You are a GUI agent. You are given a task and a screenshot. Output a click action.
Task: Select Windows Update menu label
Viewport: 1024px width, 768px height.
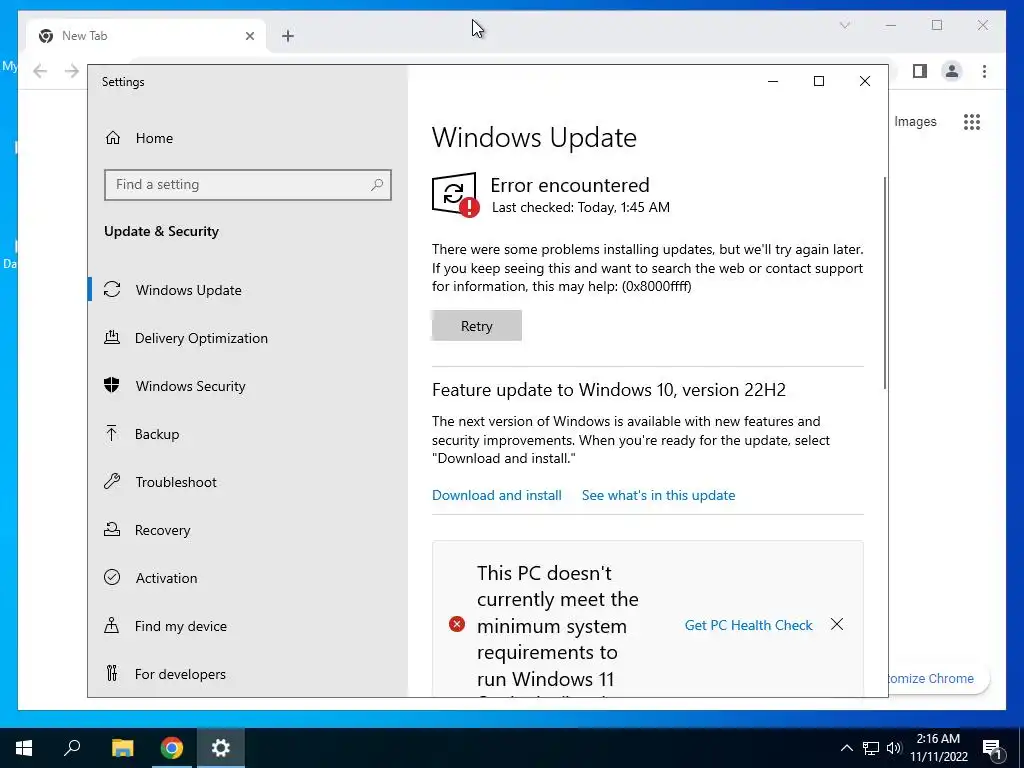click(x=189, y=290)
